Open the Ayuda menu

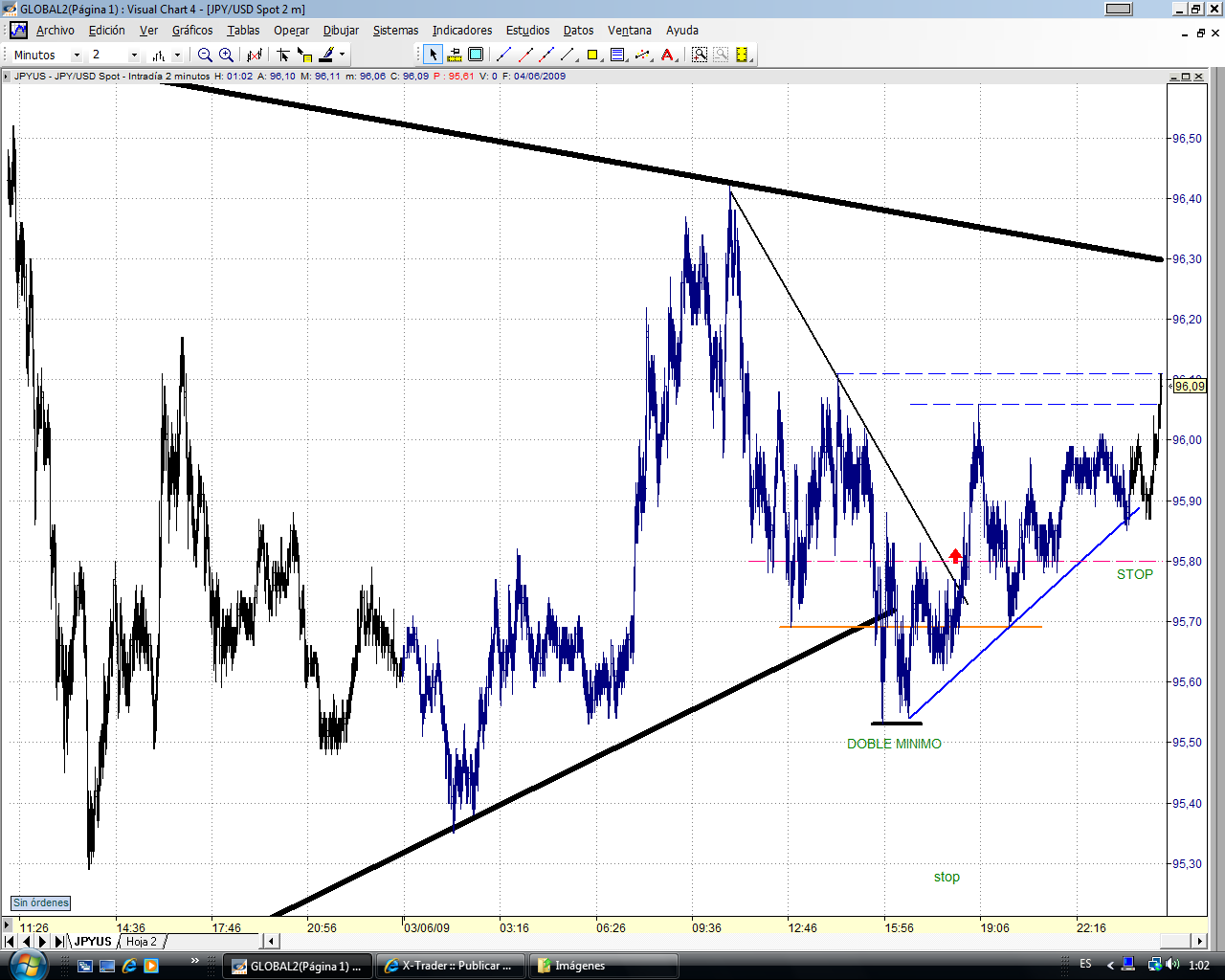pyautogui.click(x=682, y=31)
